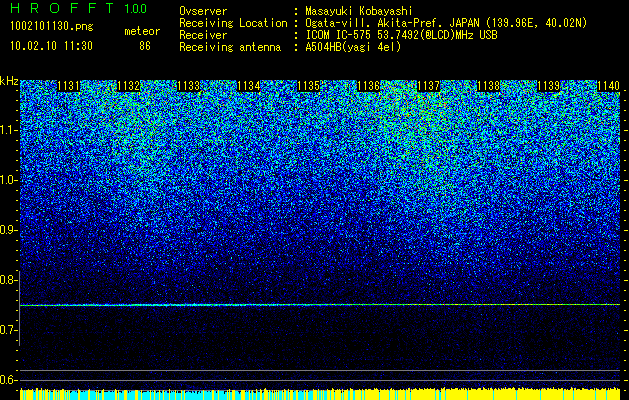Click the 1.1 frequency axis label

click(8, 130)
